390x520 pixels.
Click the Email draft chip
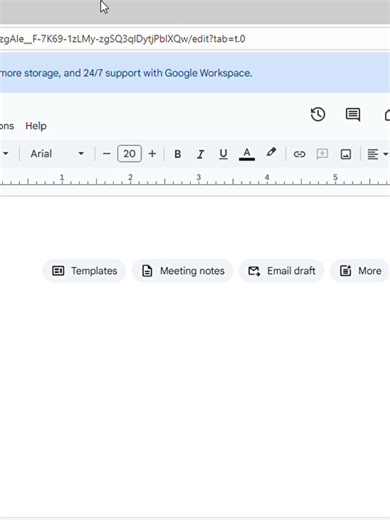point(281,271)
